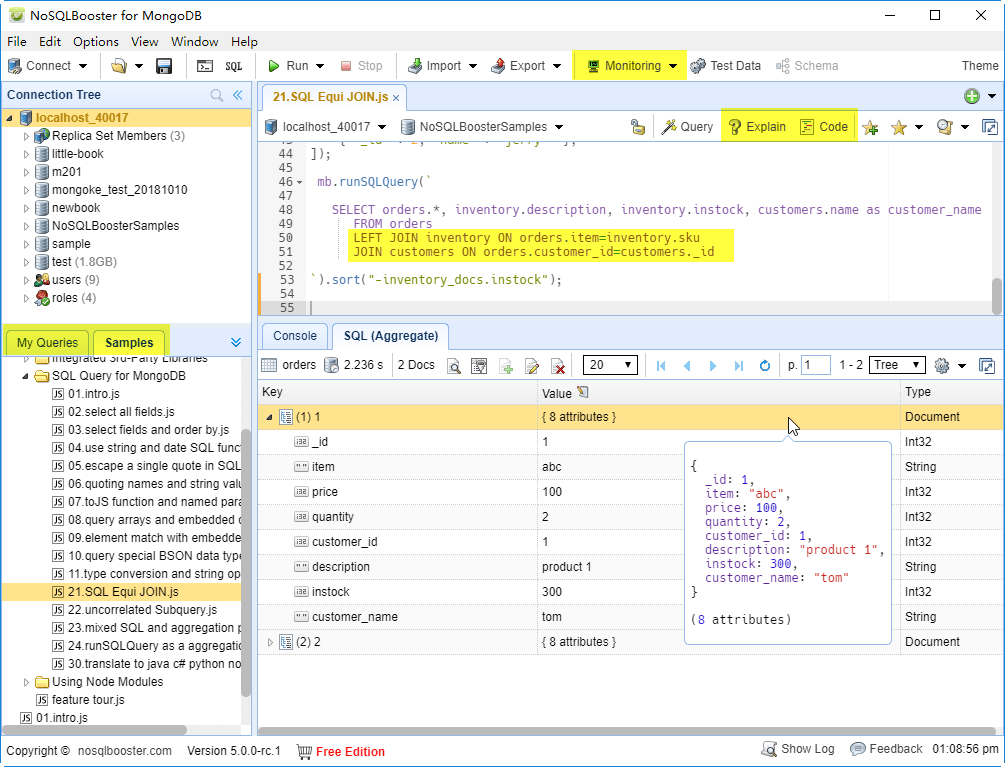Click the Add document icon
This screenshot has width=1005, height=767.
coord(506,365)
